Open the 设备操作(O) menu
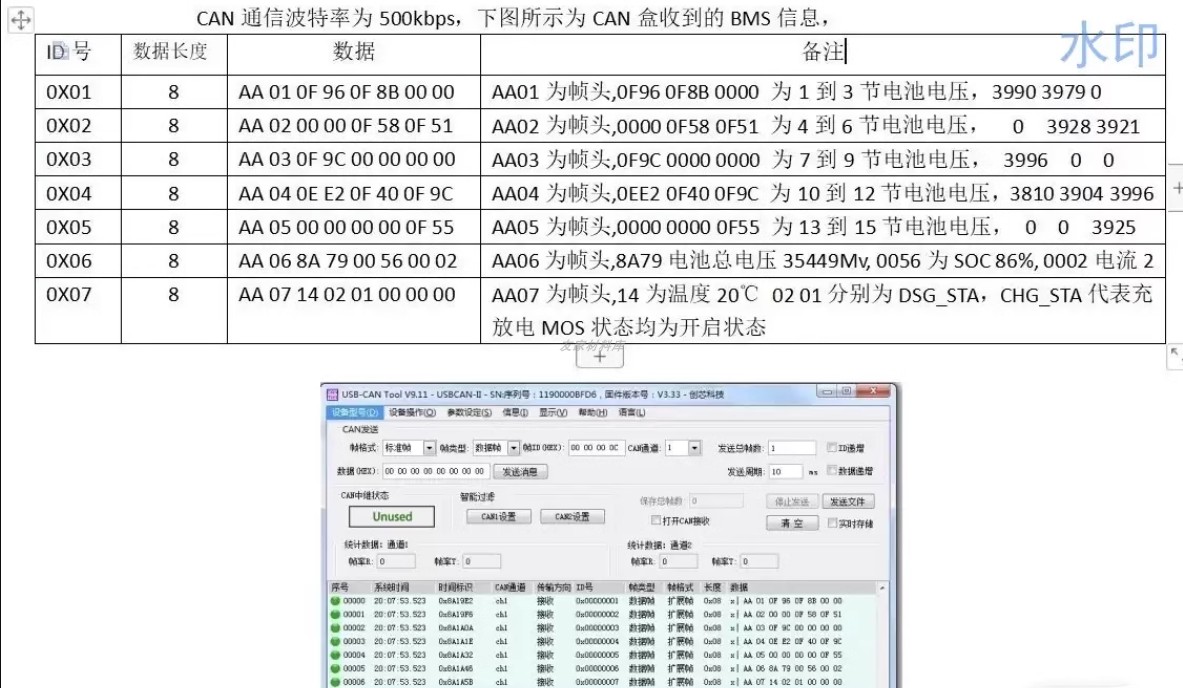Viewport: 1183px width, 688px height. 412,413
